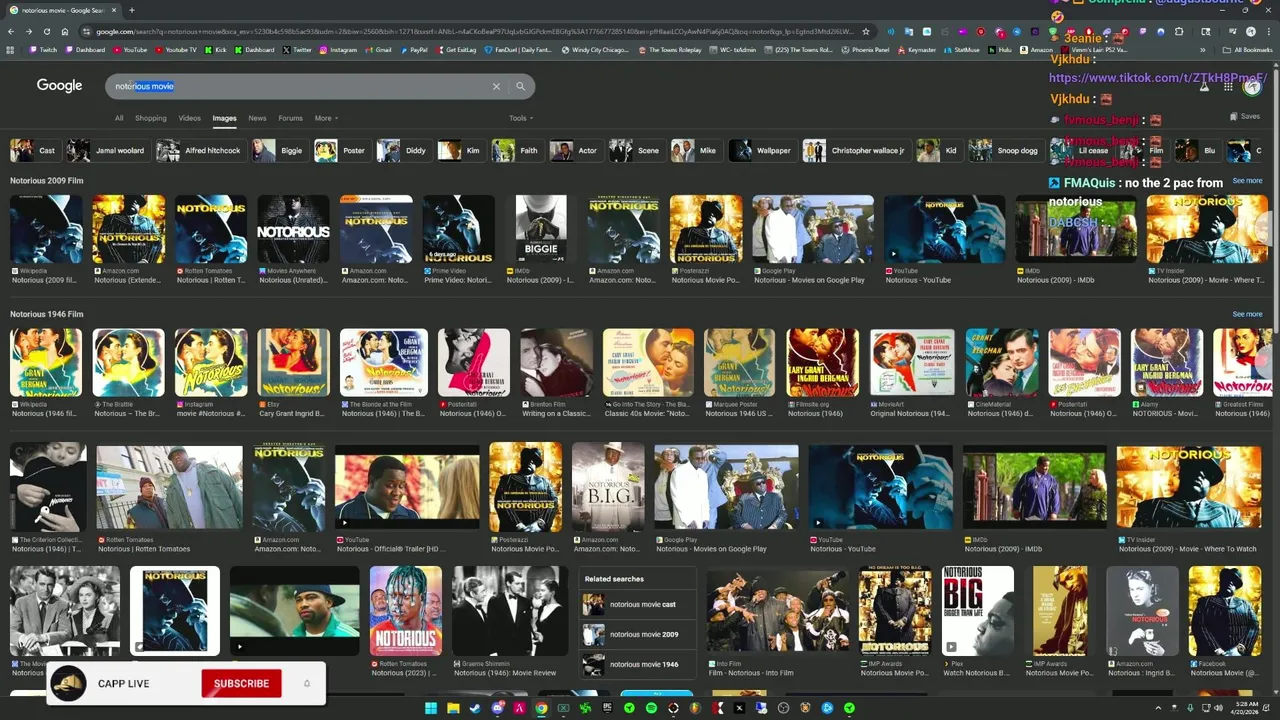Click the red Subscribe button
The image size is (1280, 720).
[x=241, y=684]
